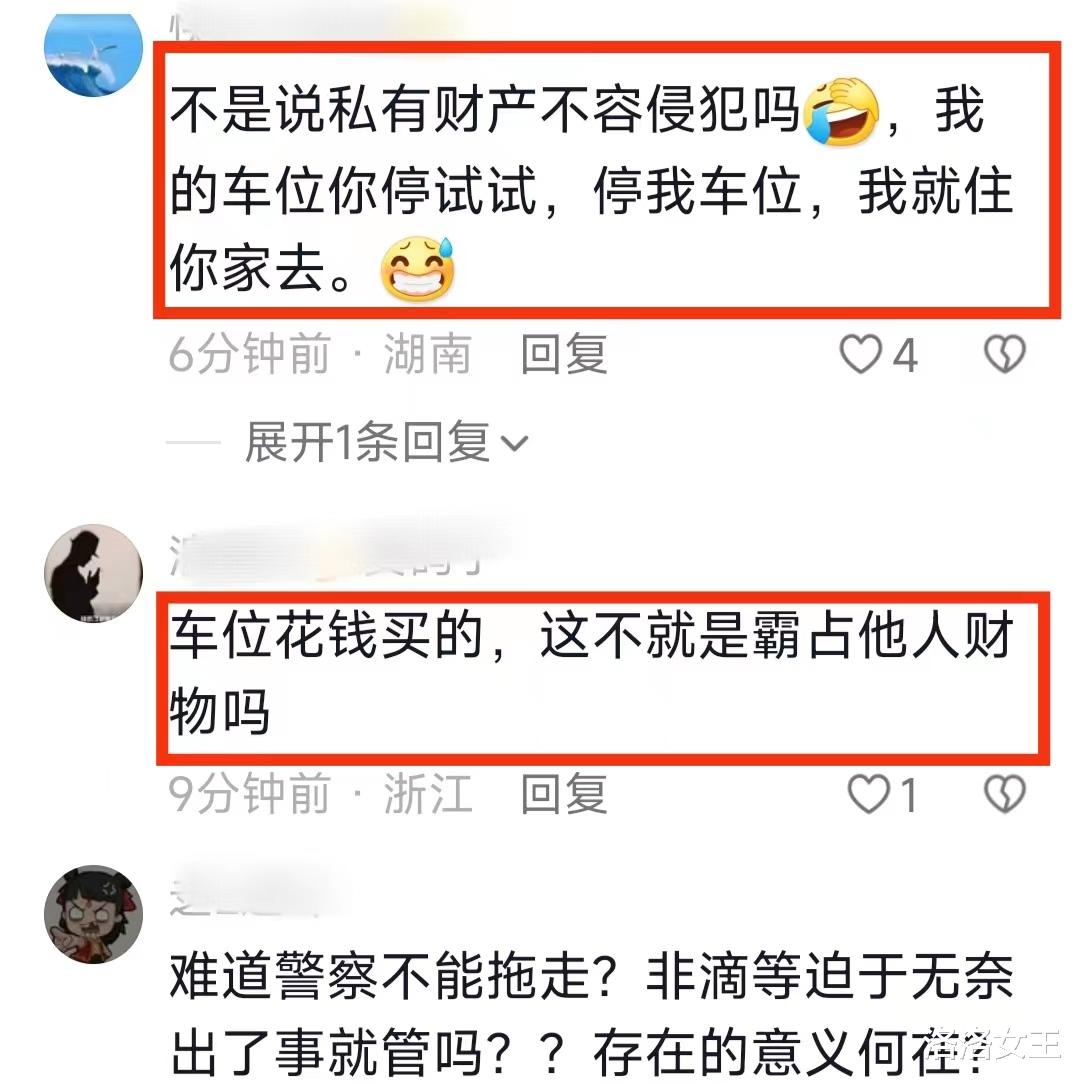
Task: Open the silhouette man avatar profile
Action: pos(93,572)
